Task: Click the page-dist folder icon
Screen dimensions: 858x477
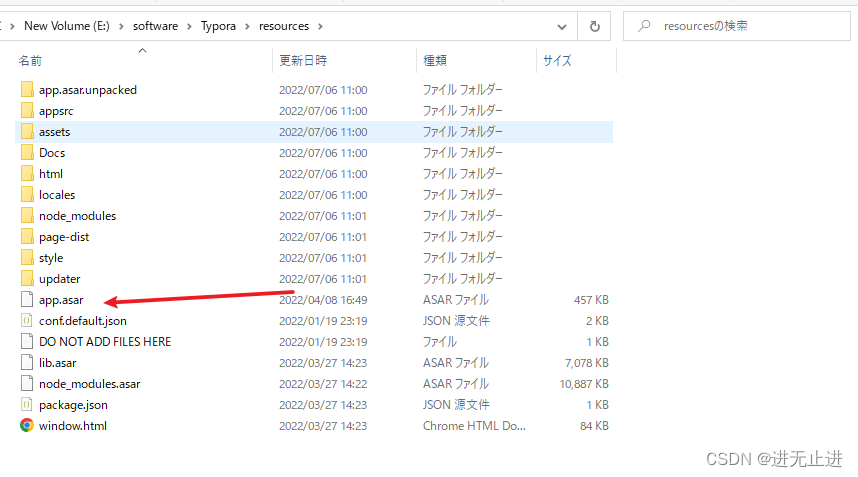Action: coord(27,236)
